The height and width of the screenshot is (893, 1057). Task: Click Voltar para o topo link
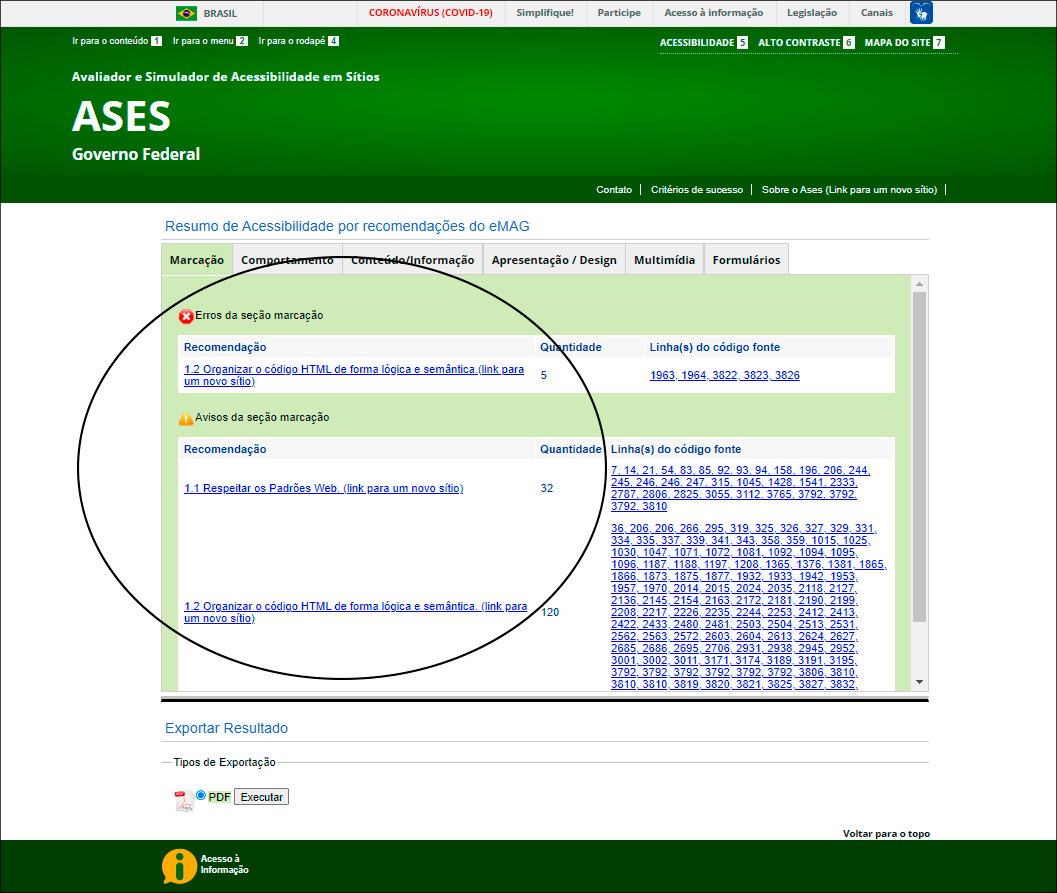886,833
